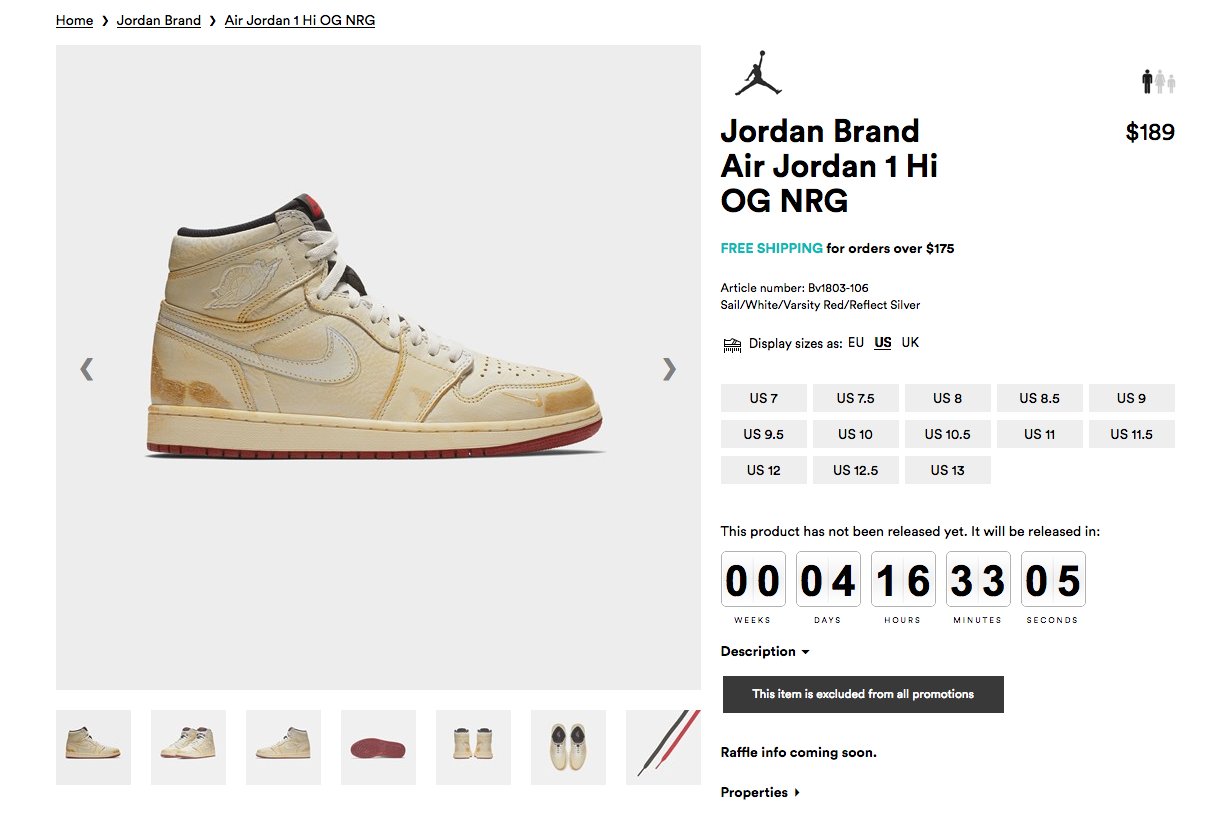Screen dimensions: 1227x814
Task: Select size US 7
Action: pos(764,398)
